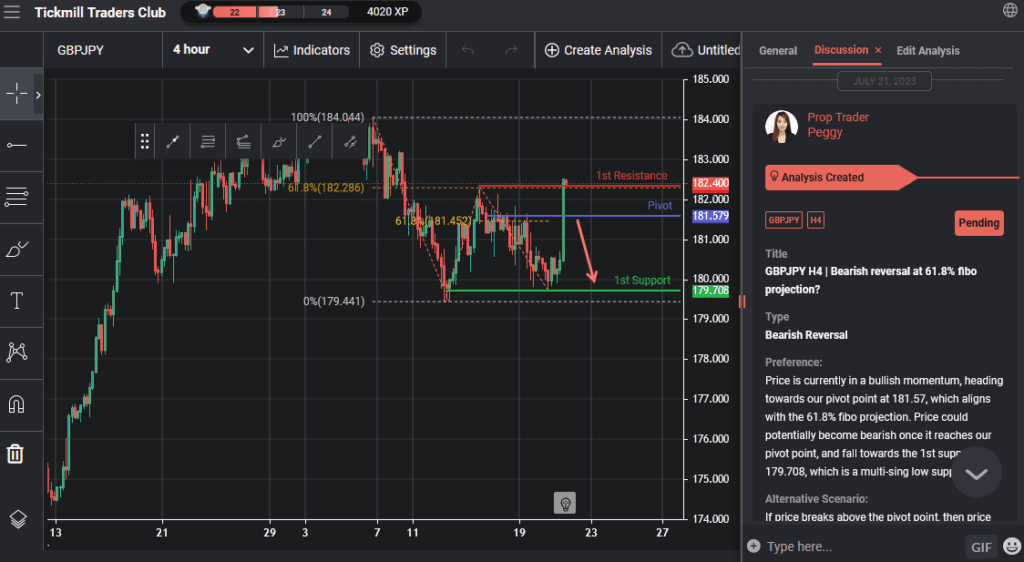Pick the trend-based Fib extension in floating toolbar
This screenshot has height=562, width=1024.
[243, 141]
